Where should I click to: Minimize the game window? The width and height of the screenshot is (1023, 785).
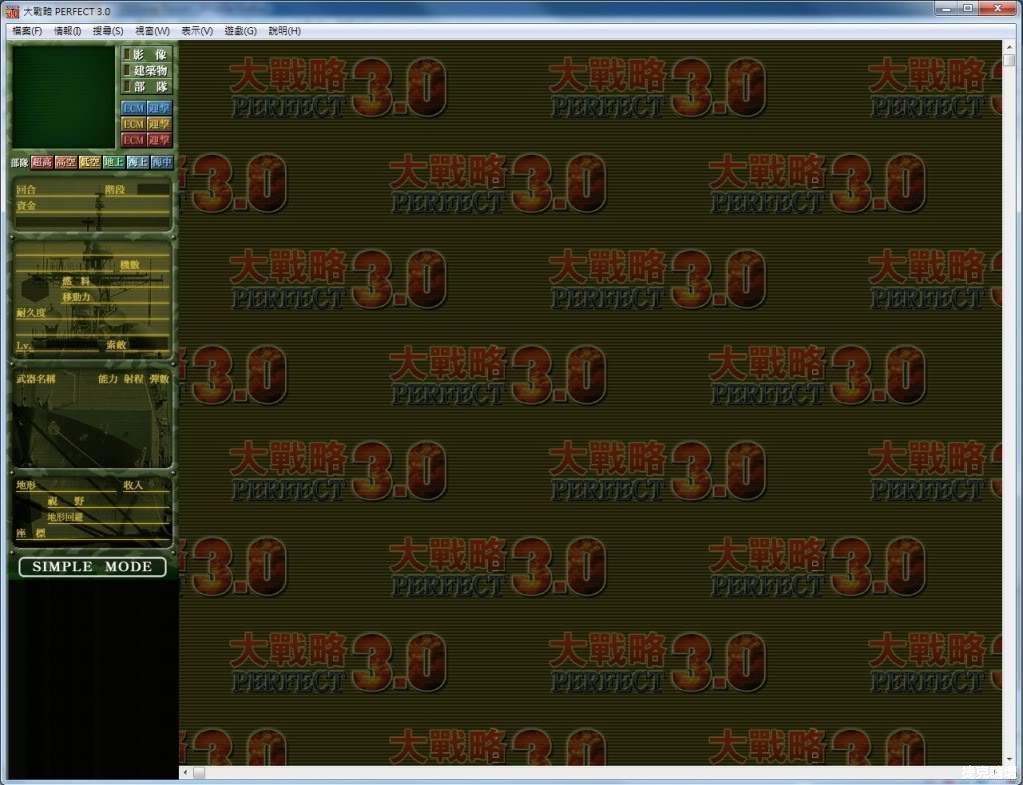tap(947, 8)
